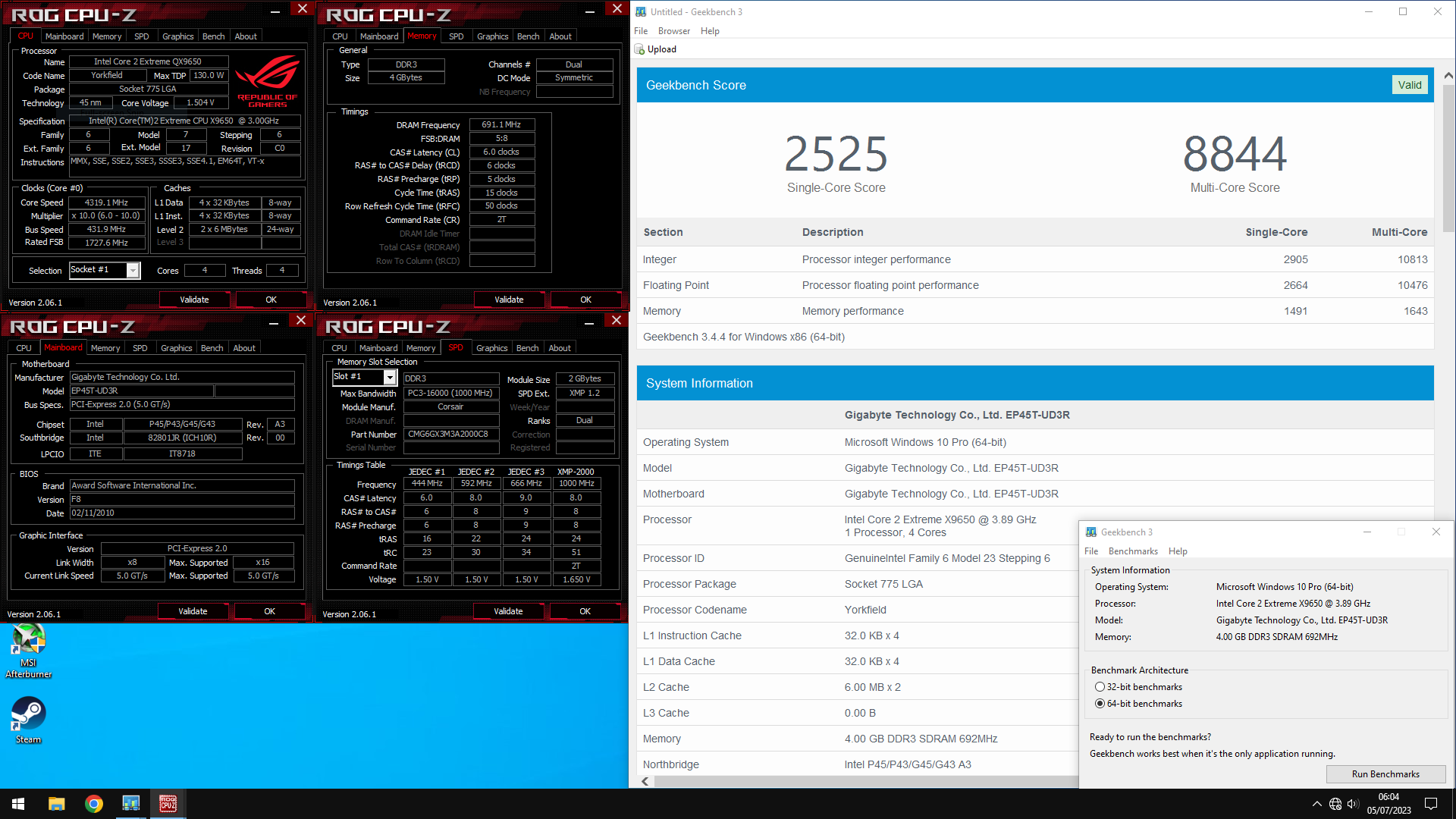Viewport: 1456px width, 819px height.
Task: Minimize the Memory tab CPU-Z window
Action: point(589,11)
